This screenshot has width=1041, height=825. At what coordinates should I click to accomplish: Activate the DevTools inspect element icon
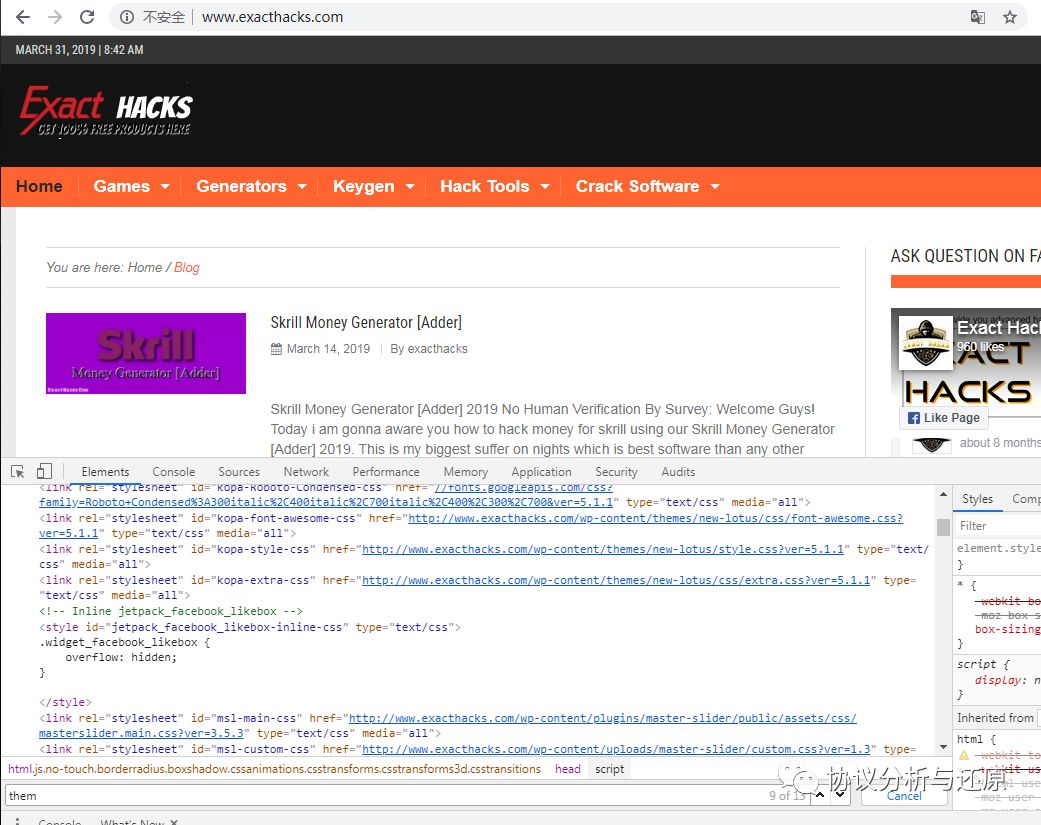click(18, 472)
